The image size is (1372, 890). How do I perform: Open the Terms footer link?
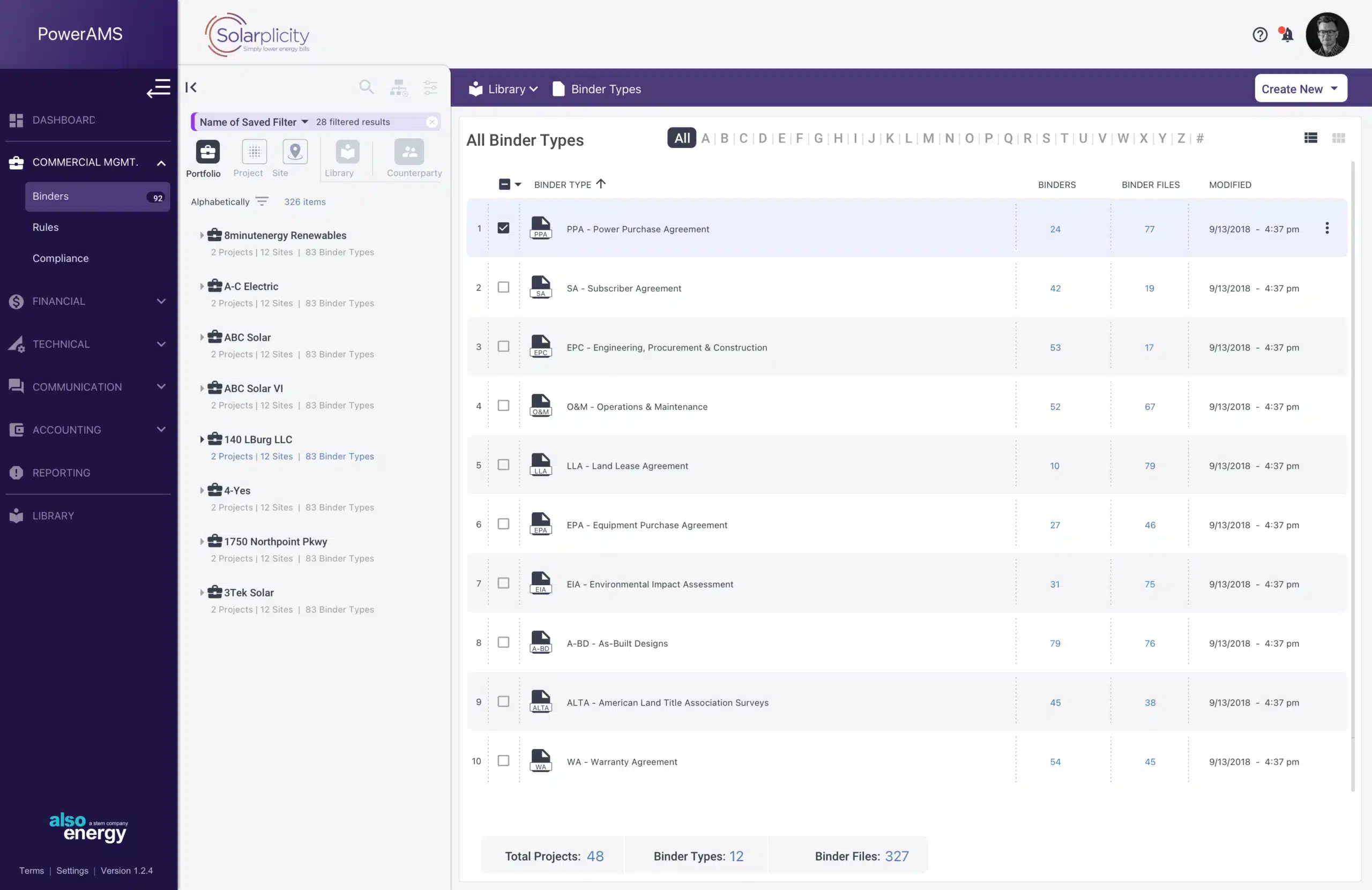point(31,870)
